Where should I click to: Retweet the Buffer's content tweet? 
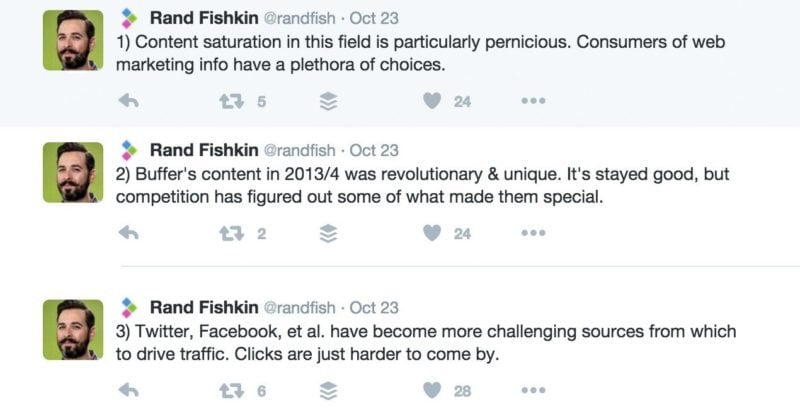pos(231,234)
